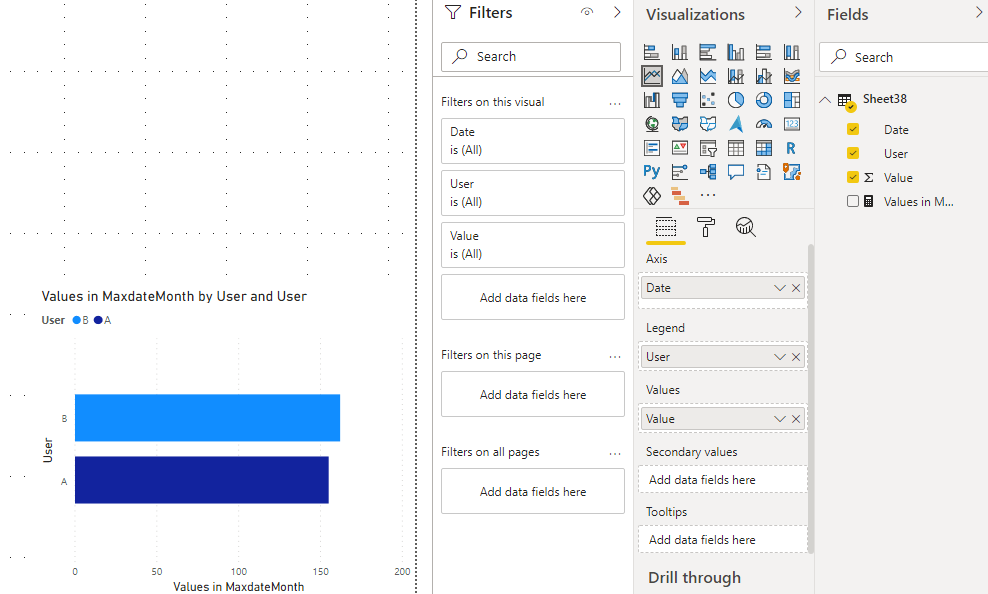
Task: Select the Clustered column chart visual
Action: [x=735, y=52]
